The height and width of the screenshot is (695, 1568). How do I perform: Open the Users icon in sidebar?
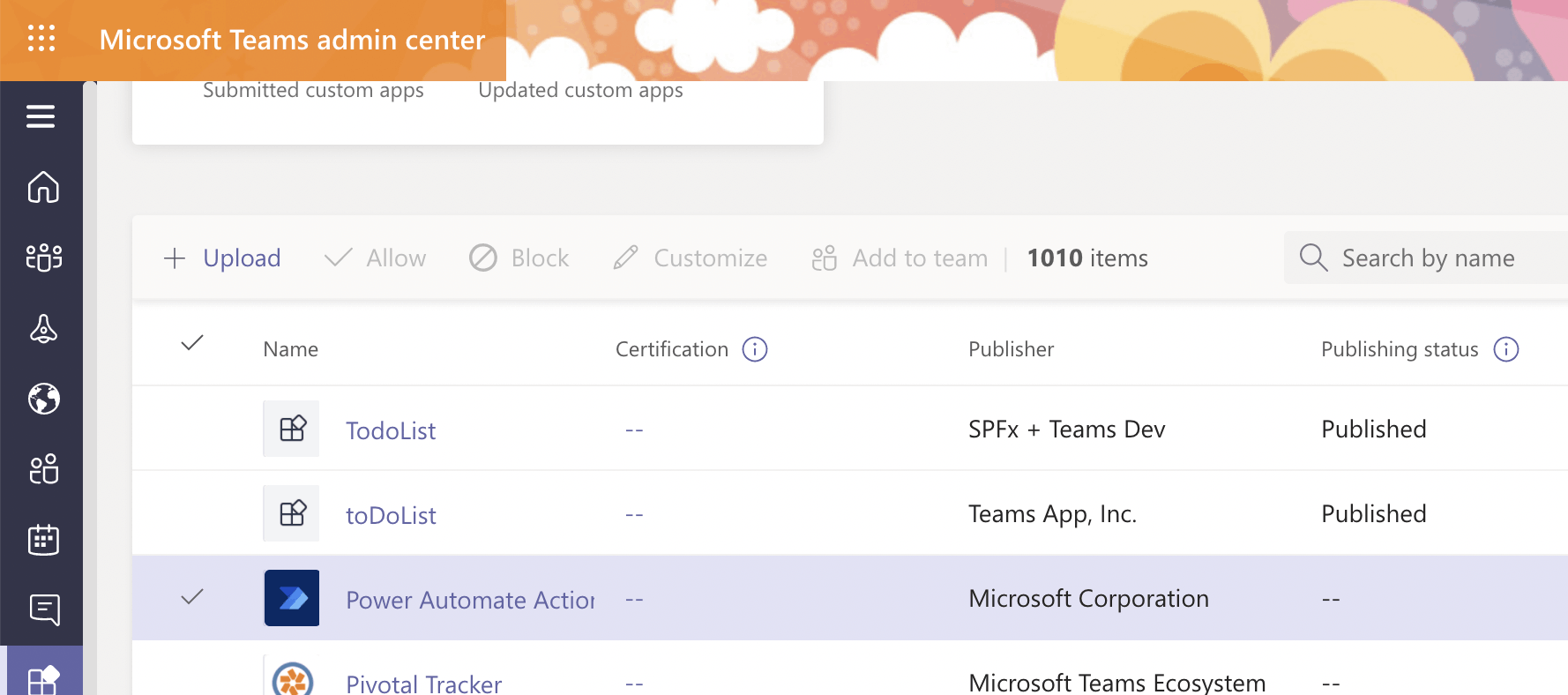coord(42,469)
